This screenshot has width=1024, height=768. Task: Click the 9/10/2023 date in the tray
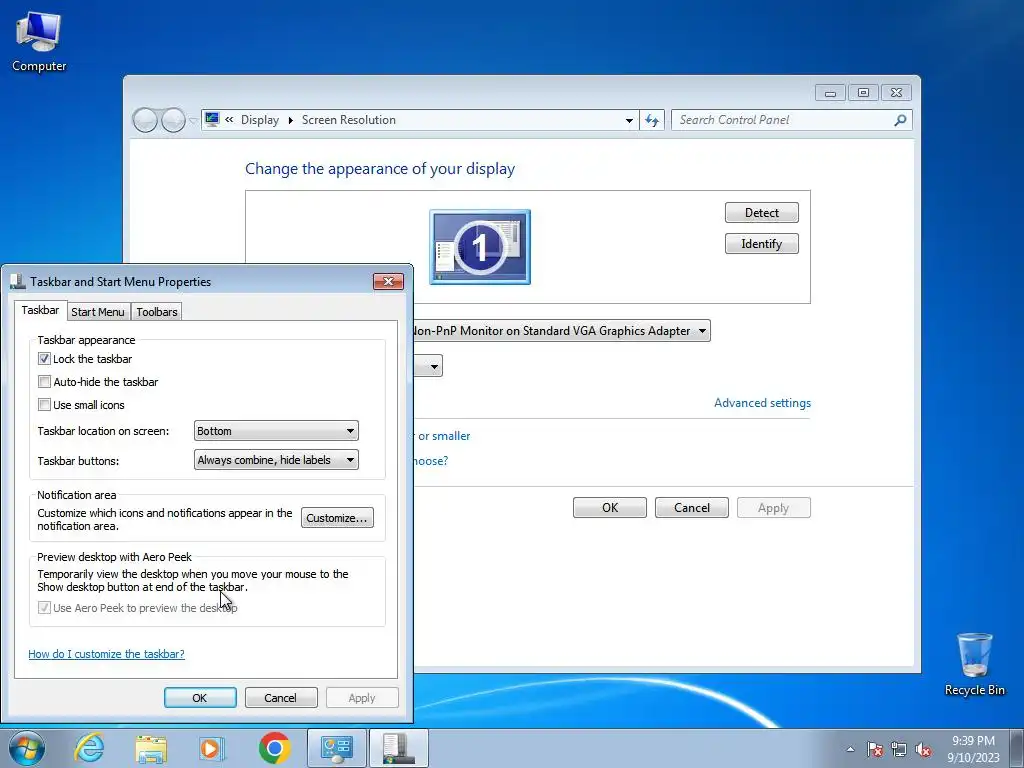(x=973, y=758)
